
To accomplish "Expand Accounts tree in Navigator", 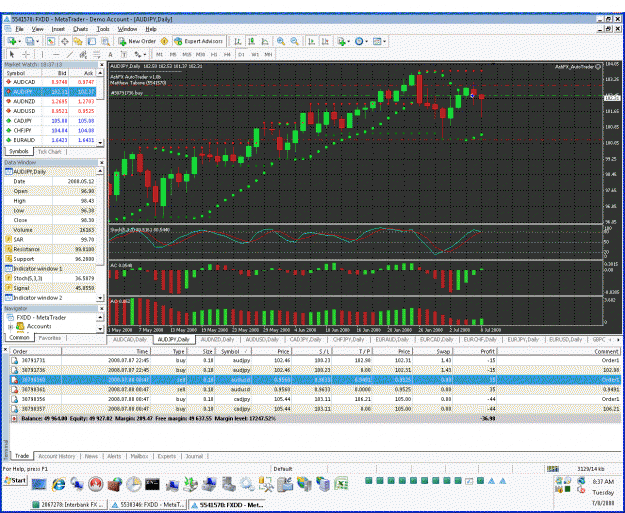I will 10,326.
